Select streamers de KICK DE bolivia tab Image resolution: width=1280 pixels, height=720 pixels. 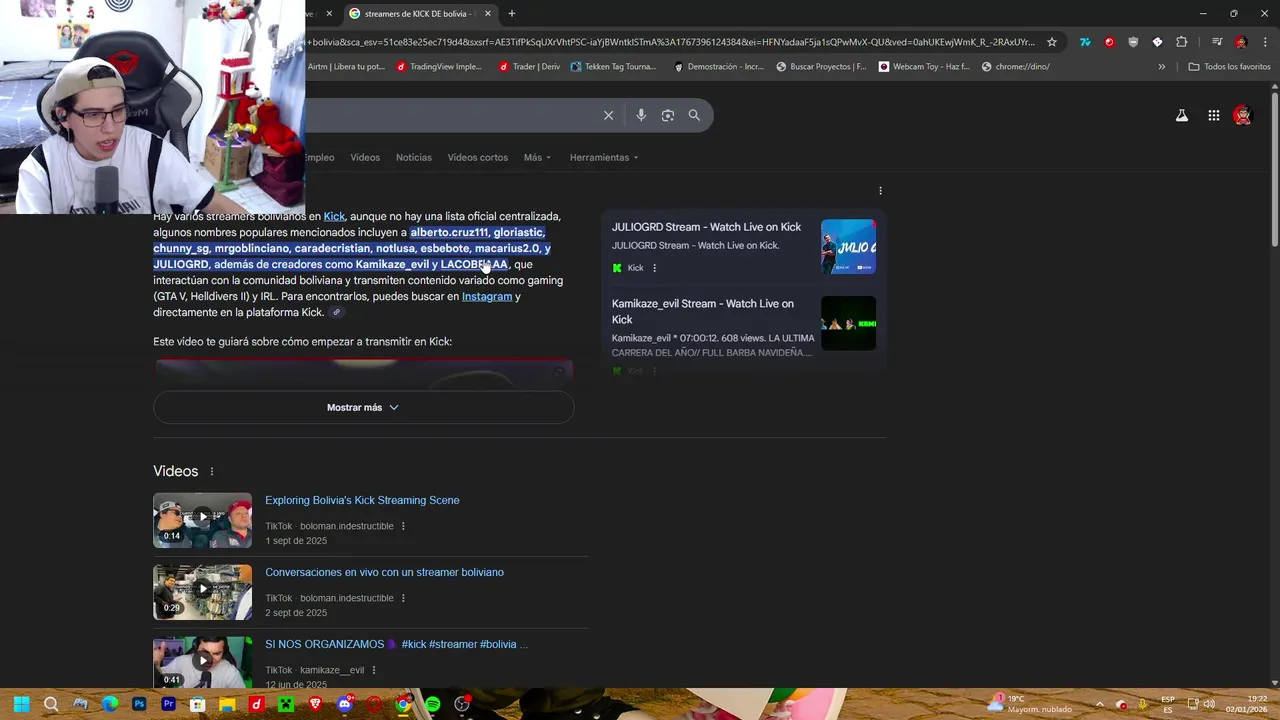tap(420, 14)
